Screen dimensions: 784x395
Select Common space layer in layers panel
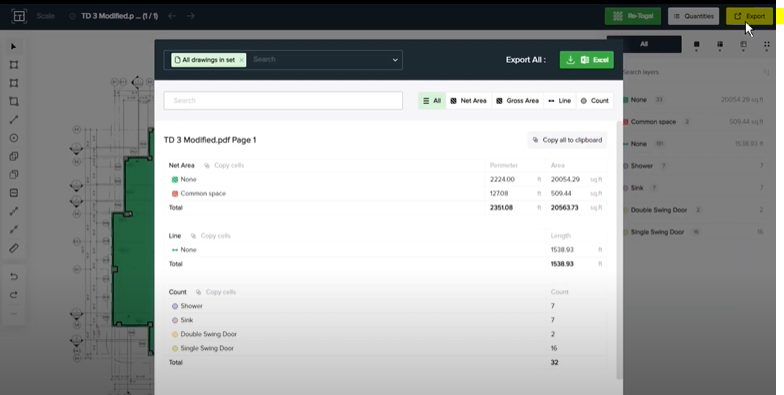coord(693,122)
